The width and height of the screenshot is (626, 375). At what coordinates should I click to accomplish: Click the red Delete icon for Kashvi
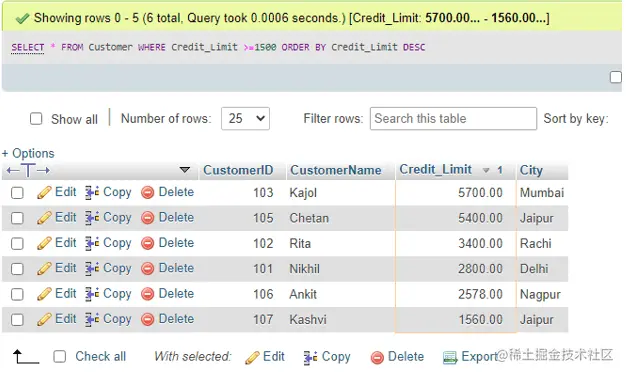point(147,319)
